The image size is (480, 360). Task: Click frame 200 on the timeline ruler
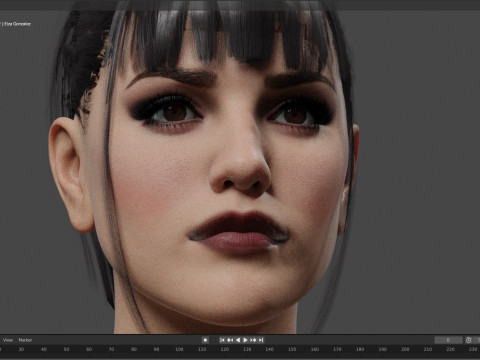click(x=405, y=349)
